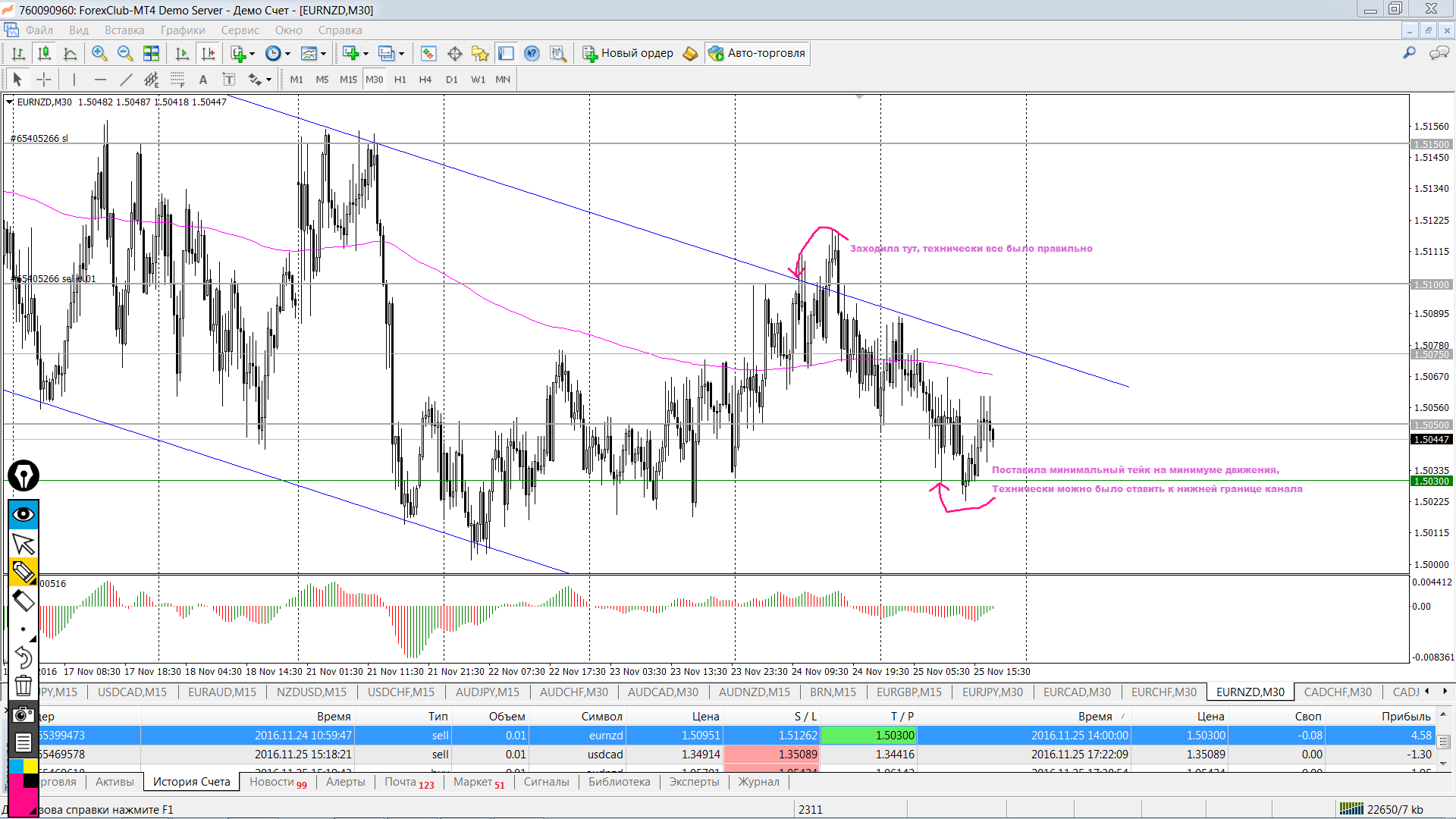Select the trendline drawing tool
The image size is (1456, 819).
click(126, 79)
